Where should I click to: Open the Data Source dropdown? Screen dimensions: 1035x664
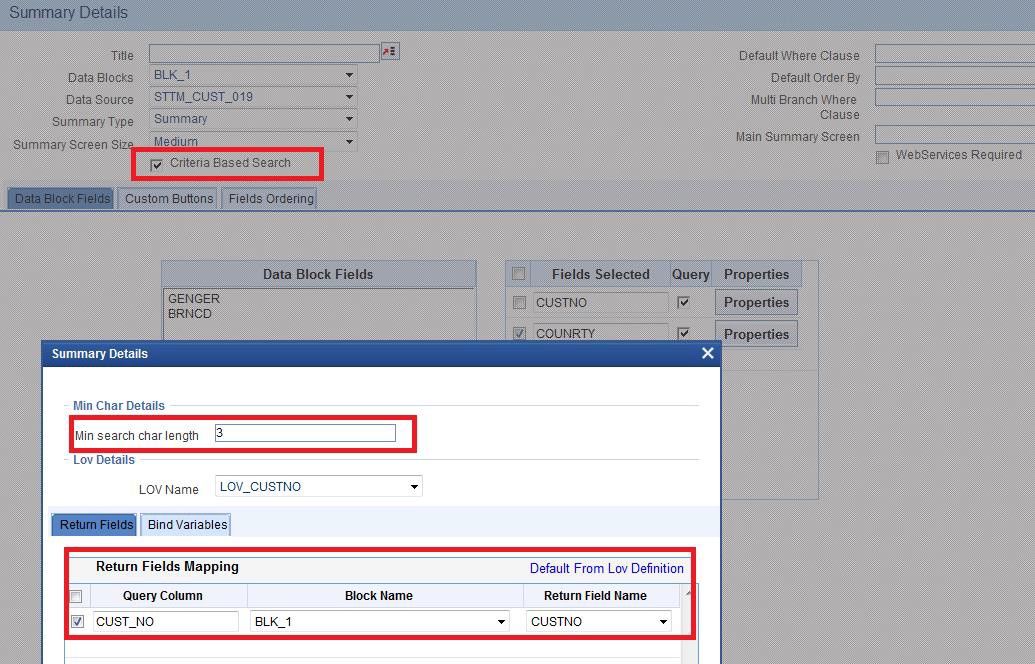253,97
